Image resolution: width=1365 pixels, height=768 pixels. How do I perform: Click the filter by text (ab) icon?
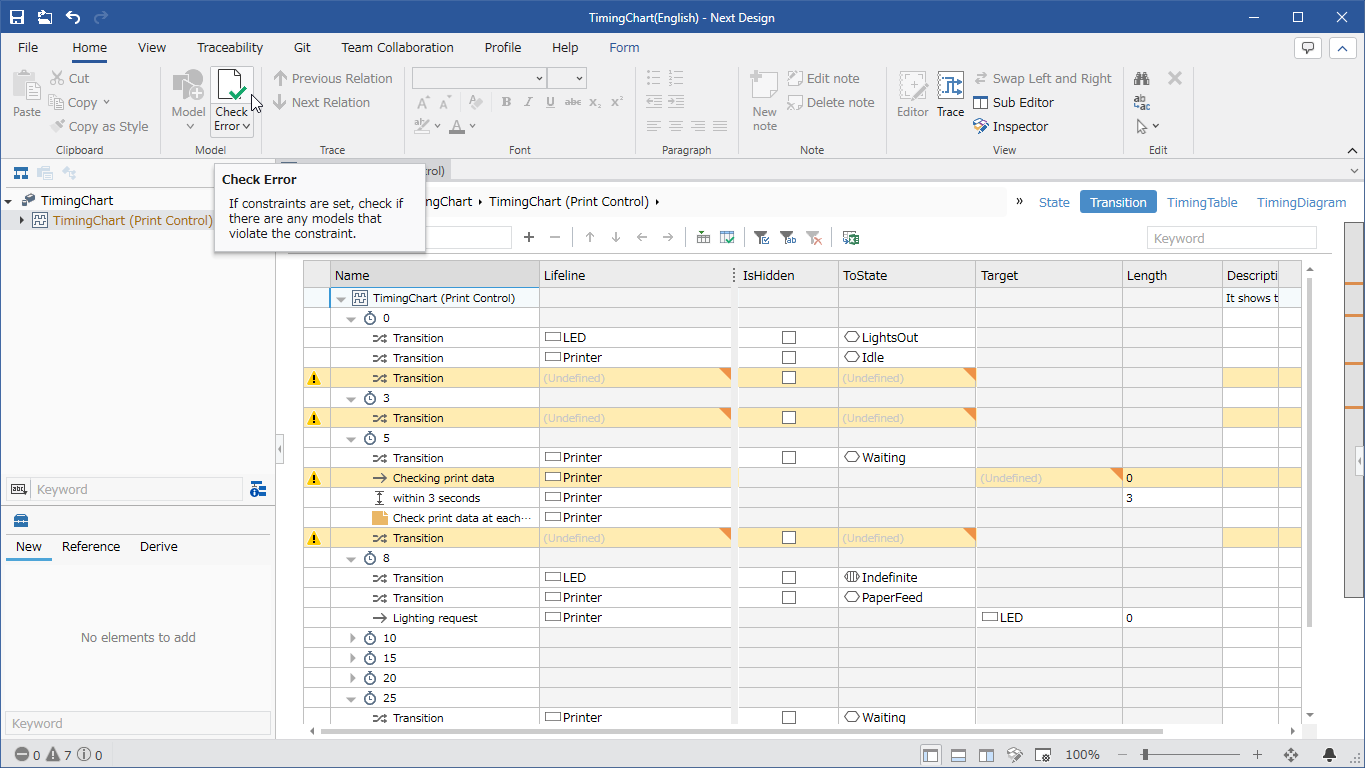coord(788,237)
